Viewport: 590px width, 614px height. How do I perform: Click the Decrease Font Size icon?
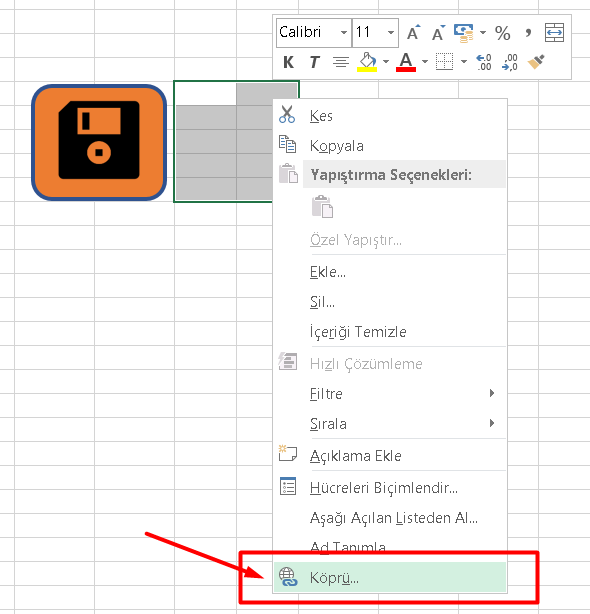point(438,33)
